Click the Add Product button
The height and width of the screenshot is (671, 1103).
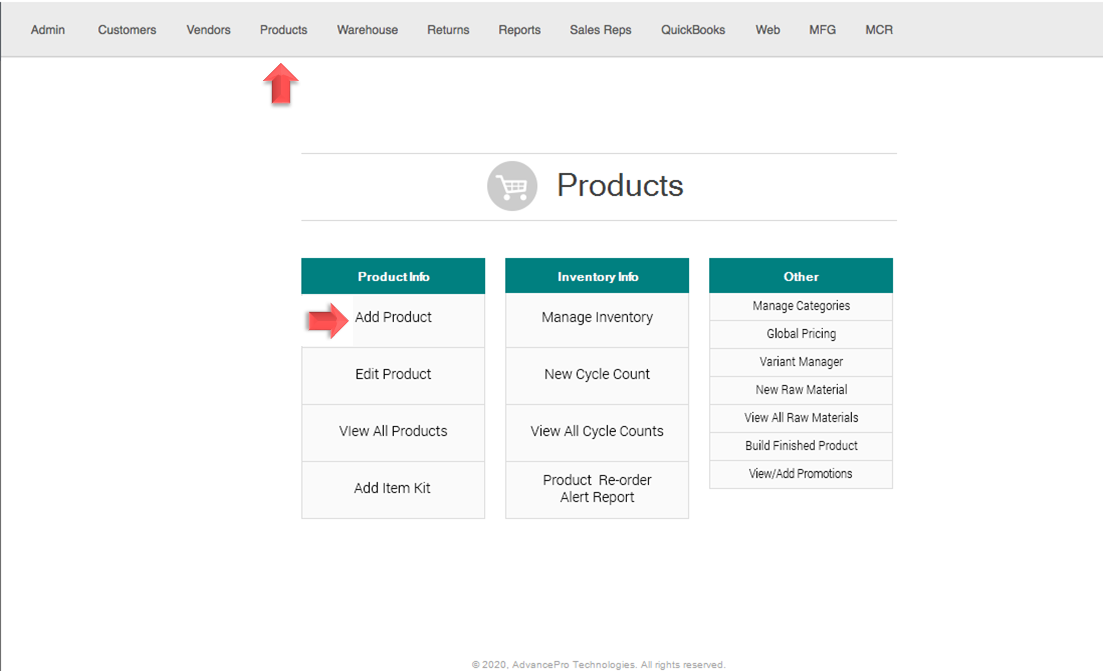click(393, 318)
